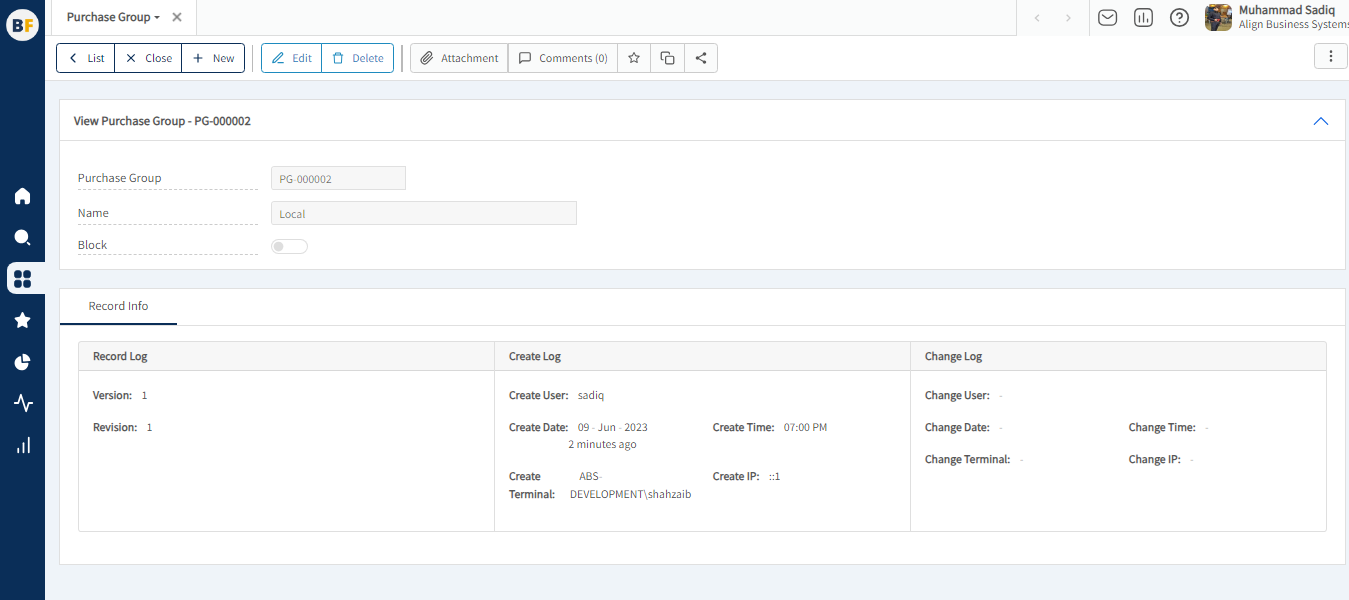Open the three-dot more options menu
The width and height of the screenshot is (1349, 600).
(x=1330, y=57)
